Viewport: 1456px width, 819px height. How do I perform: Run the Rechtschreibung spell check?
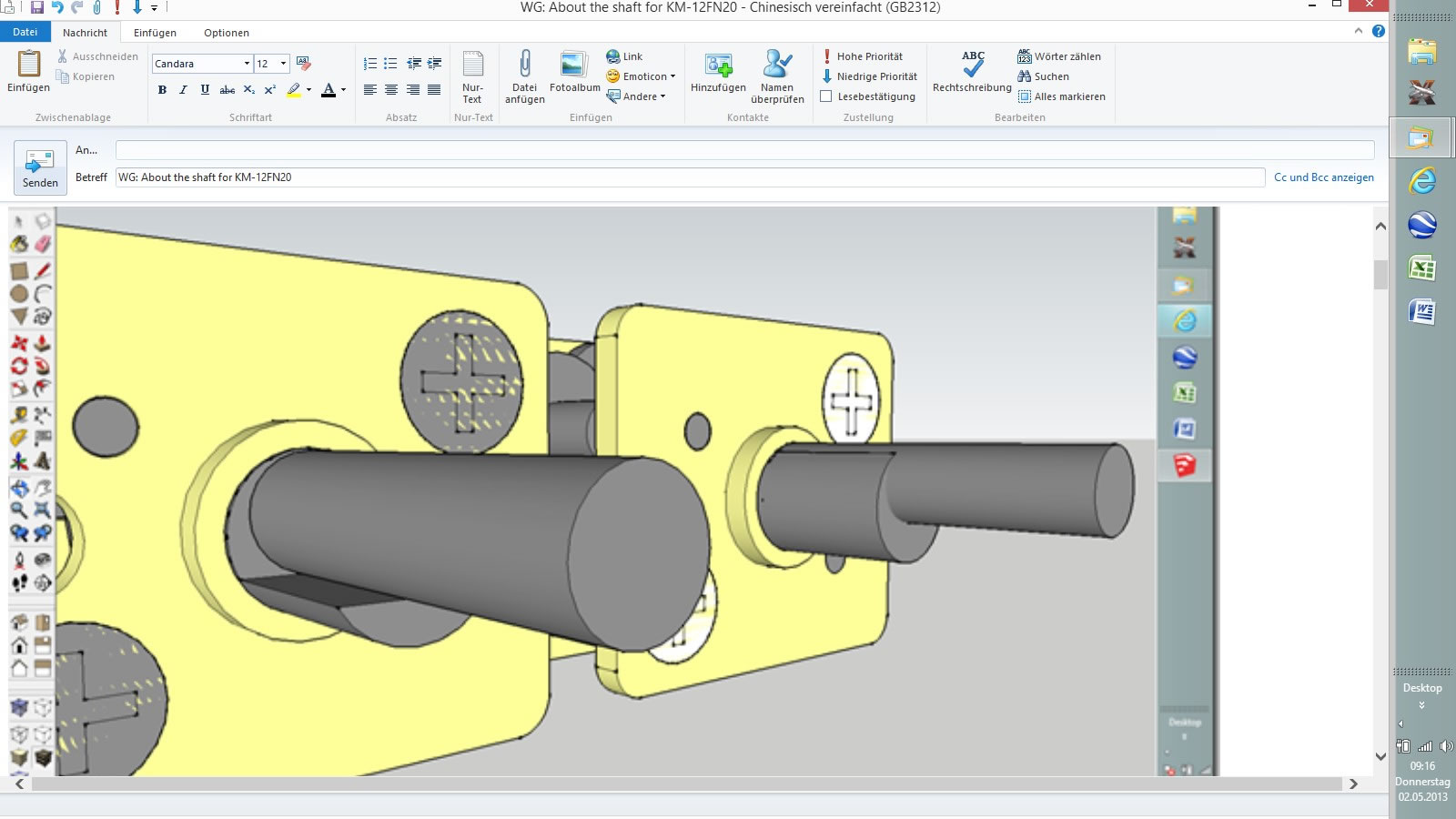(x=972, y=73)
